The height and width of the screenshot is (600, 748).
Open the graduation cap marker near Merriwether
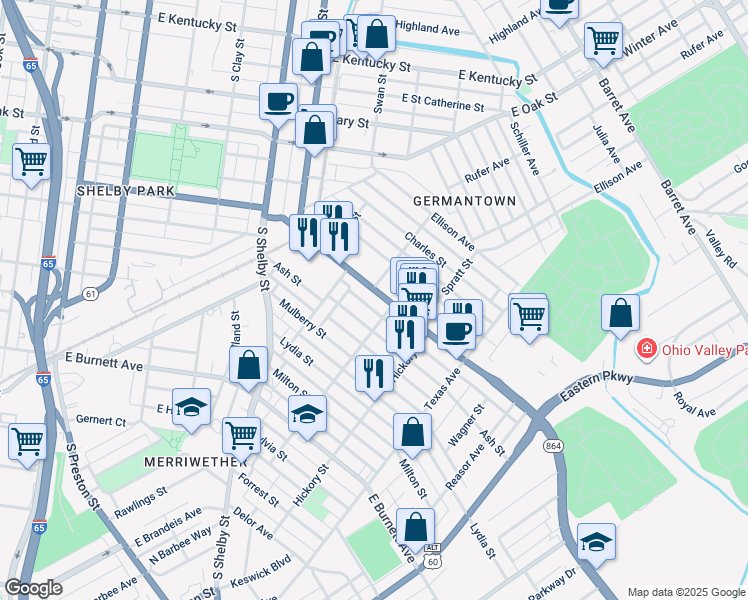(x=191, y=410)
